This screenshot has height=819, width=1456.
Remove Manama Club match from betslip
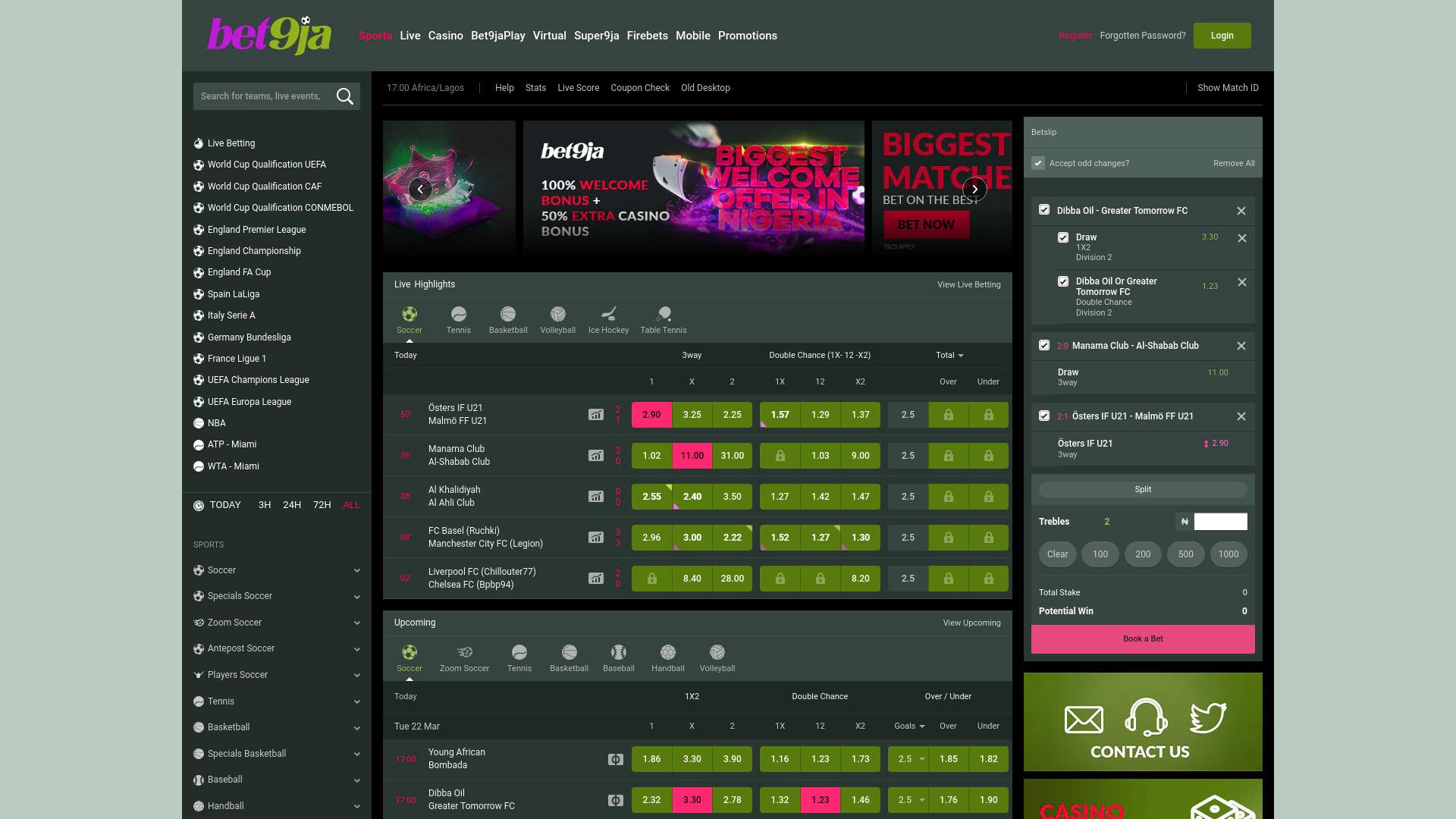(x=1241, y=346)
